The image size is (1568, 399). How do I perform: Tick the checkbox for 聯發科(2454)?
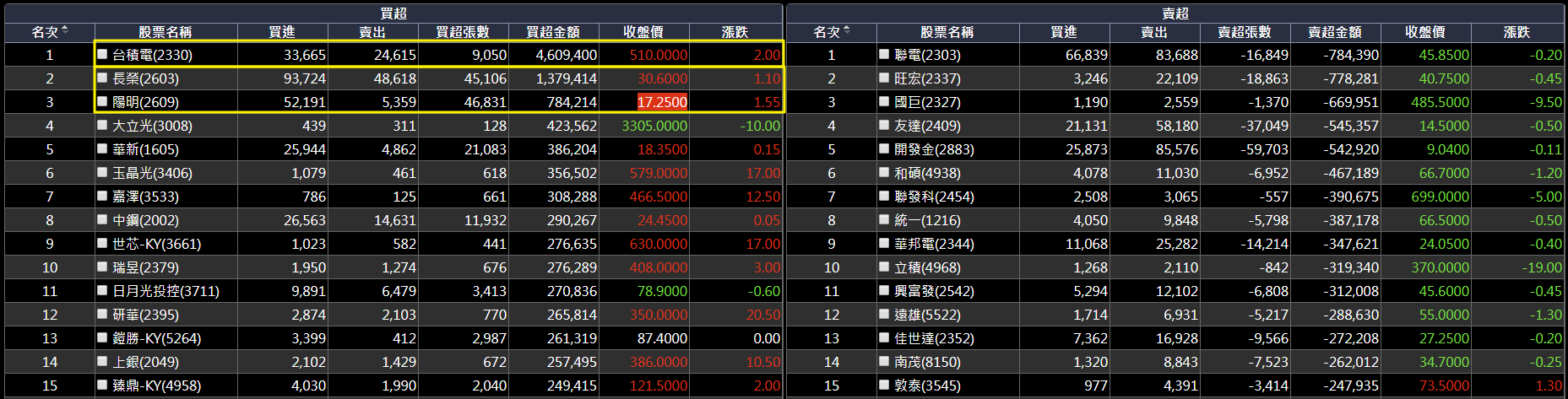tap(884, 196)
